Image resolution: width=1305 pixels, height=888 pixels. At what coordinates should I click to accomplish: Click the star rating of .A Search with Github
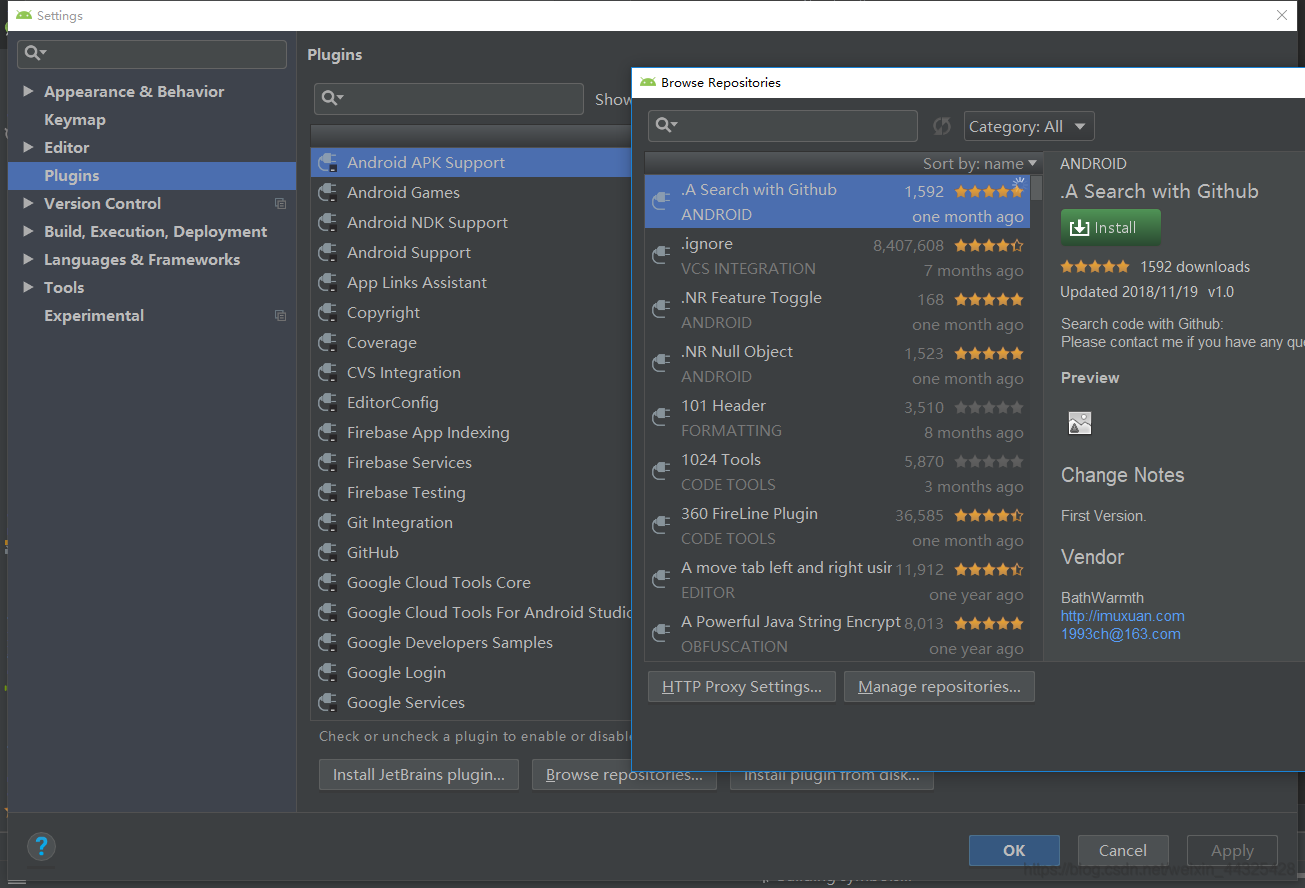click(x=989, y=191)
